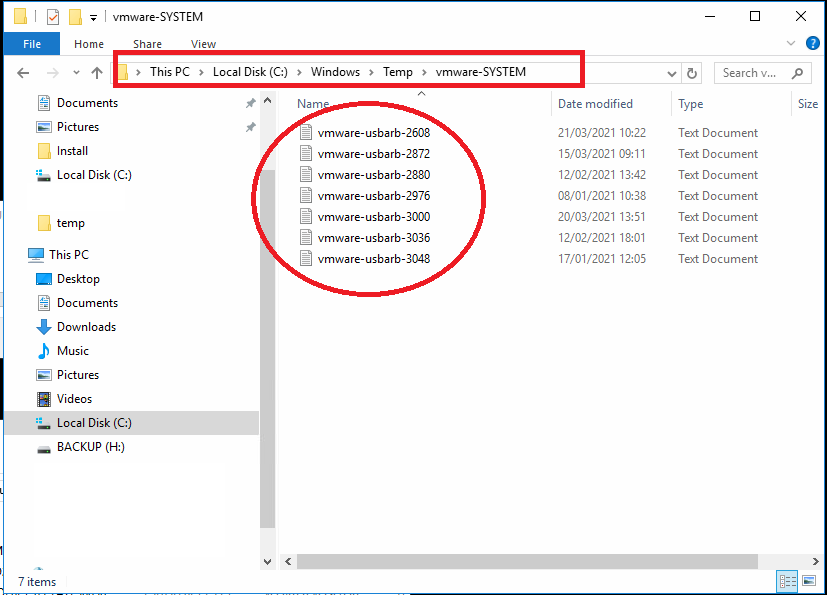
Task: Select file vmware-usbarb-2880
Action: coord(373,175)
